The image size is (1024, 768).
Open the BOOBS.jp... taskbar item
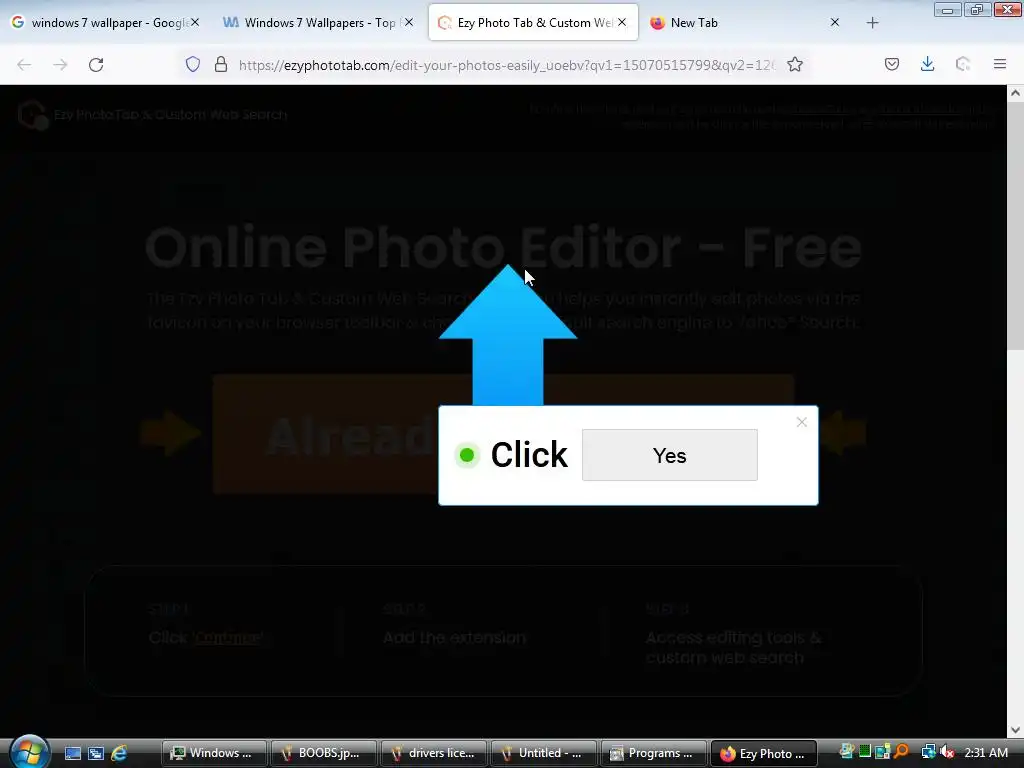click(324, 754)
